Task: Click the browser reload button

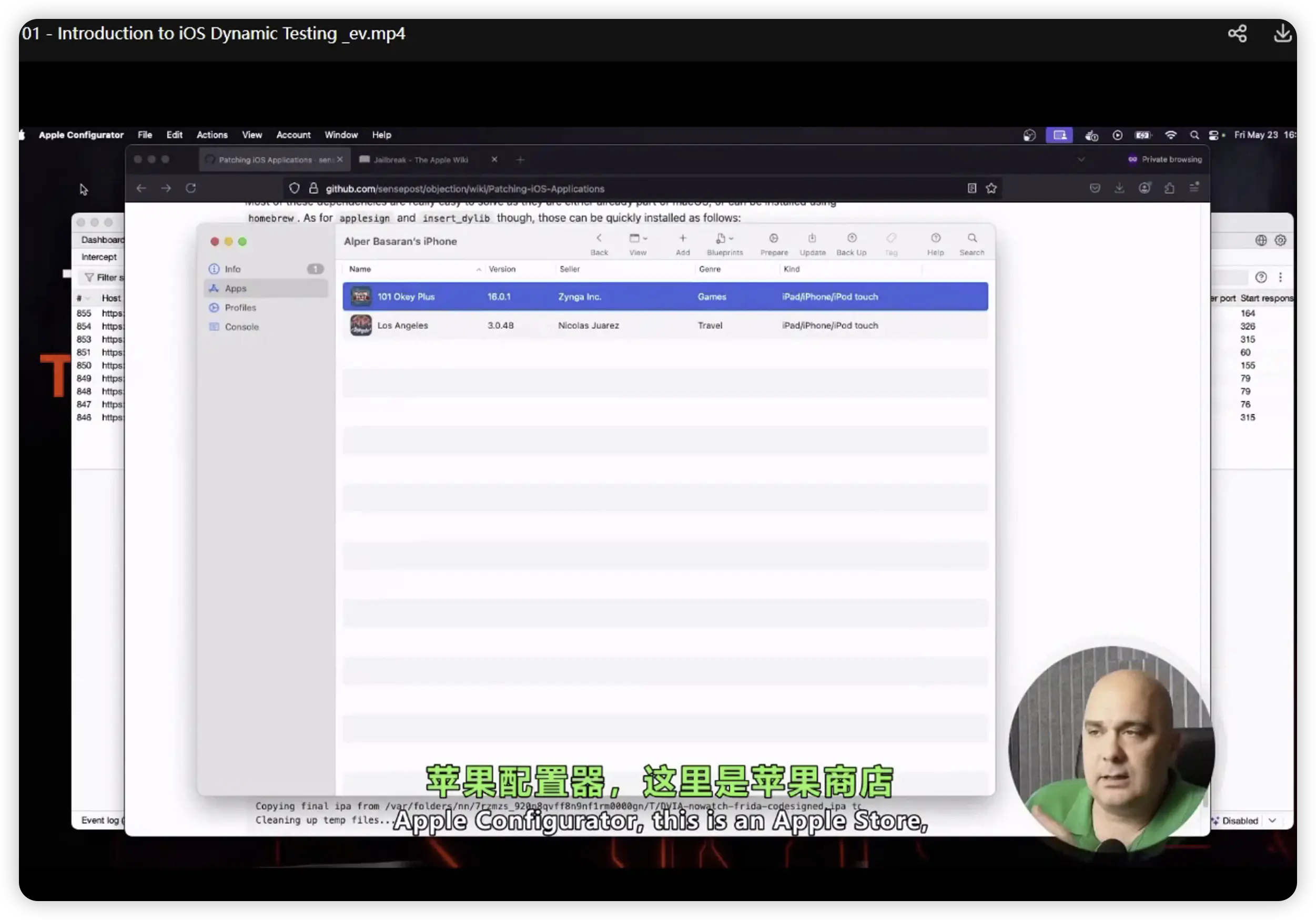Action: 191,188
